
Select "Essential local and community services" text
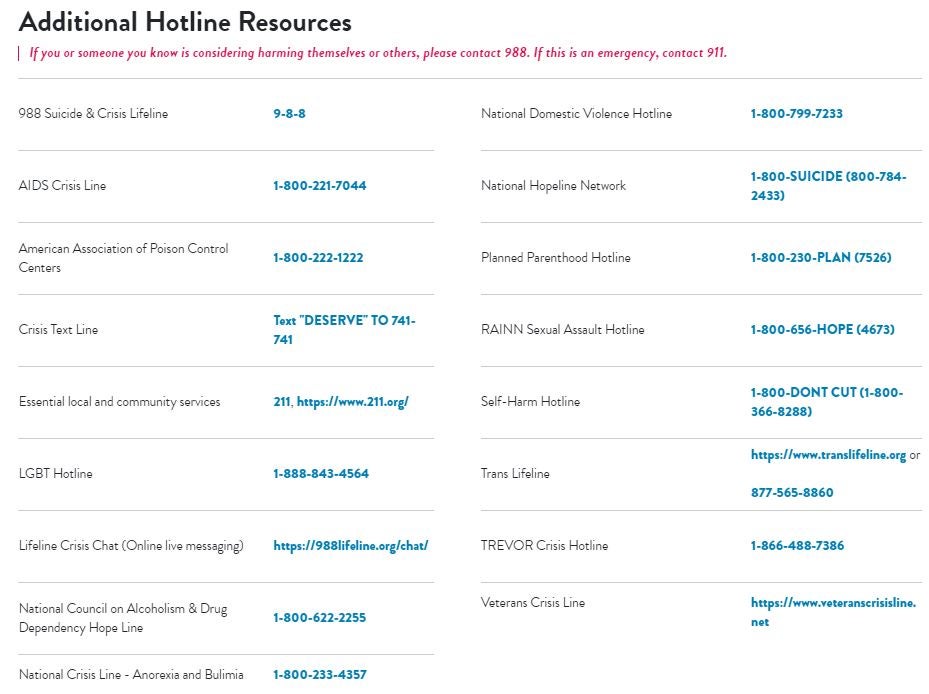(x=119, y=402)
